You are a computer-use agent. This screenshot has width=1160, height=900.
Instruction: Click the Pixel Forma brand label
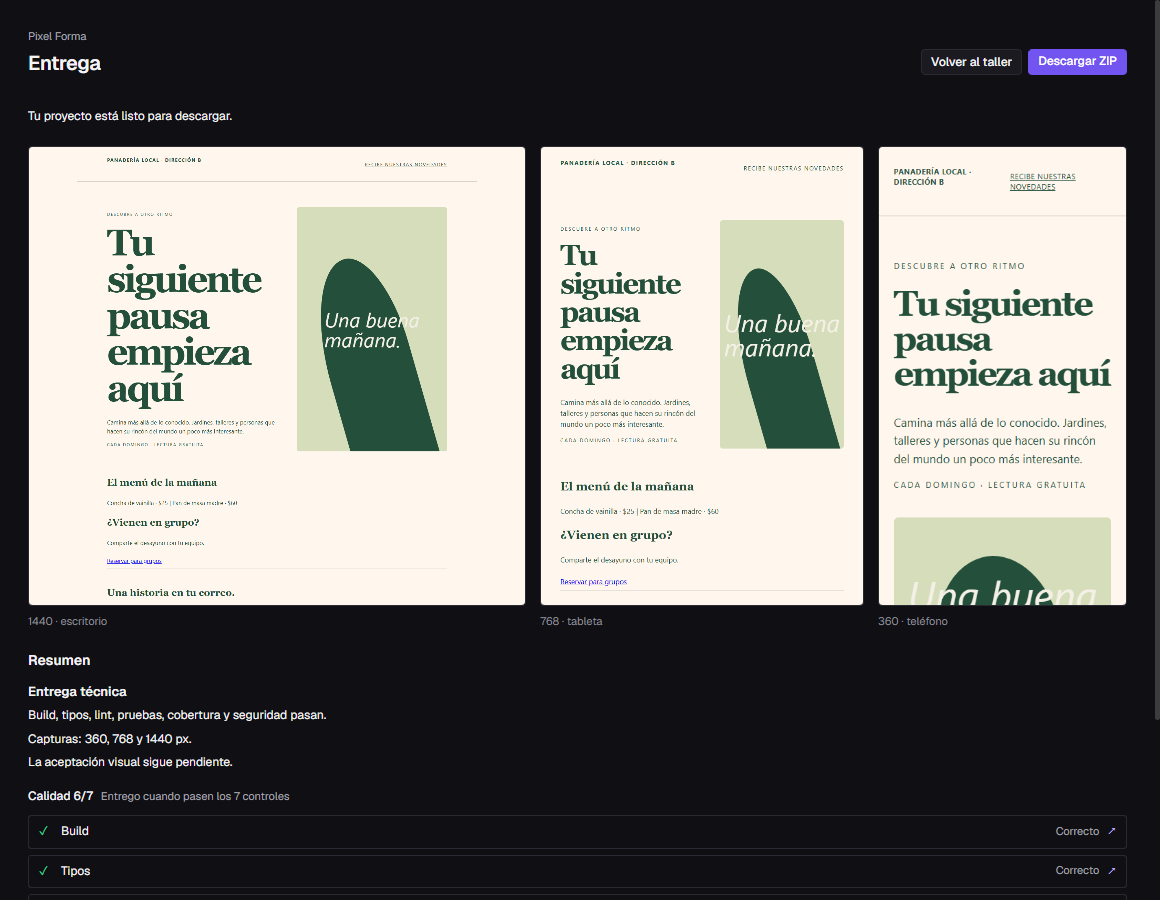[x=57, y=36]
